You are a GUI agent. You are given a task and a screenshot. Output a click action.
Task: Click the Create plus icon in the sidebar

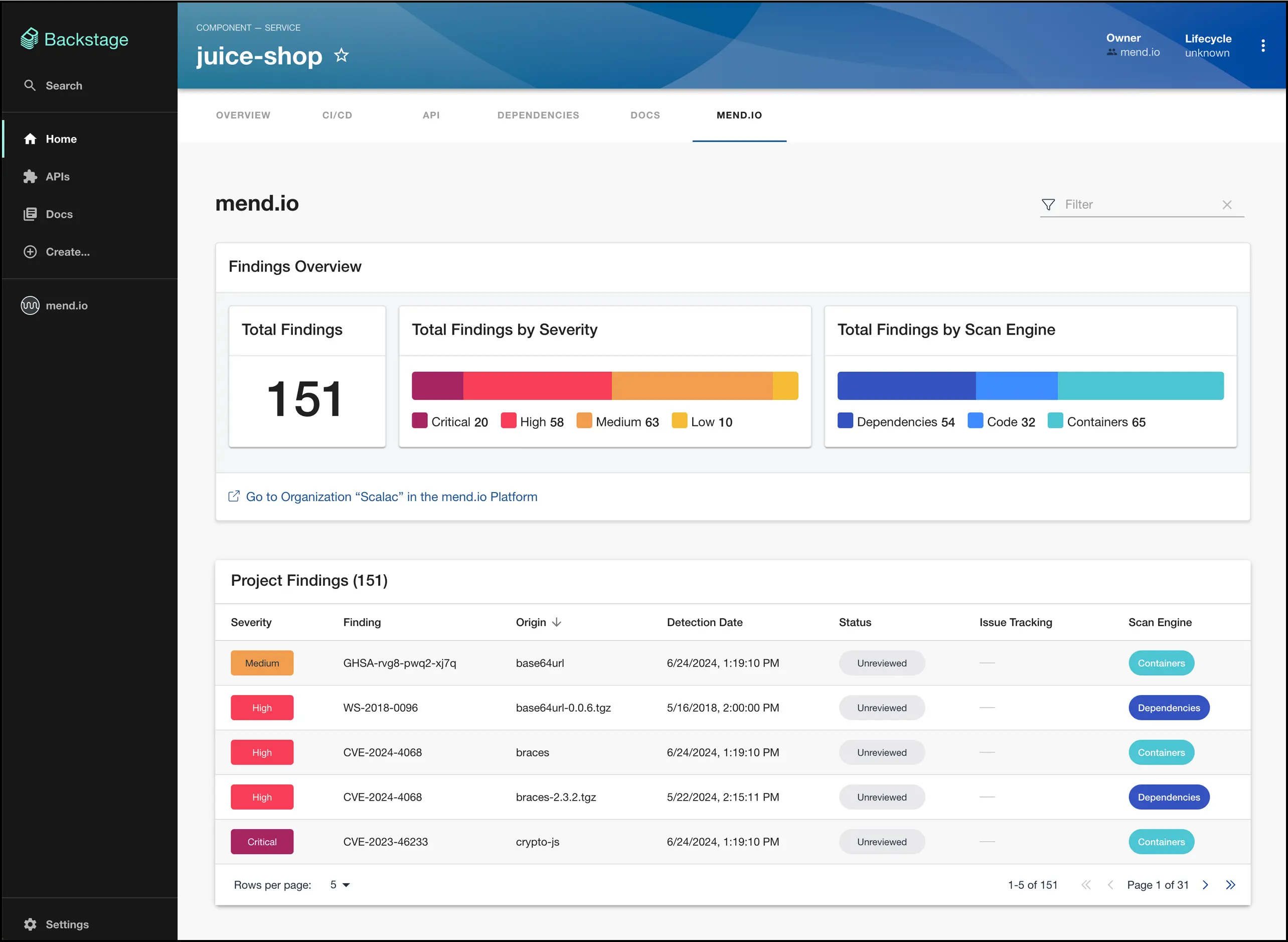30,252
